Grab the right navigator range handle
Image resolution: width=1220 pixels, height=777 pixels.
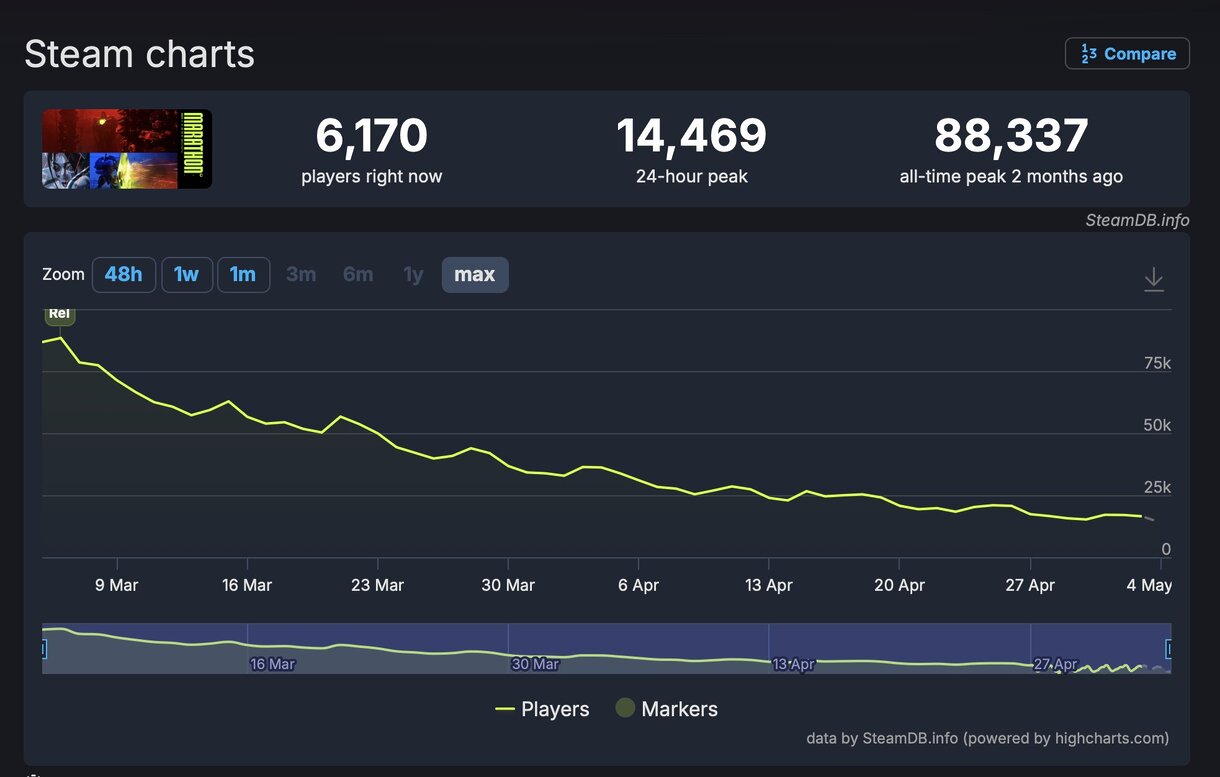click(x=1169, y=650)
